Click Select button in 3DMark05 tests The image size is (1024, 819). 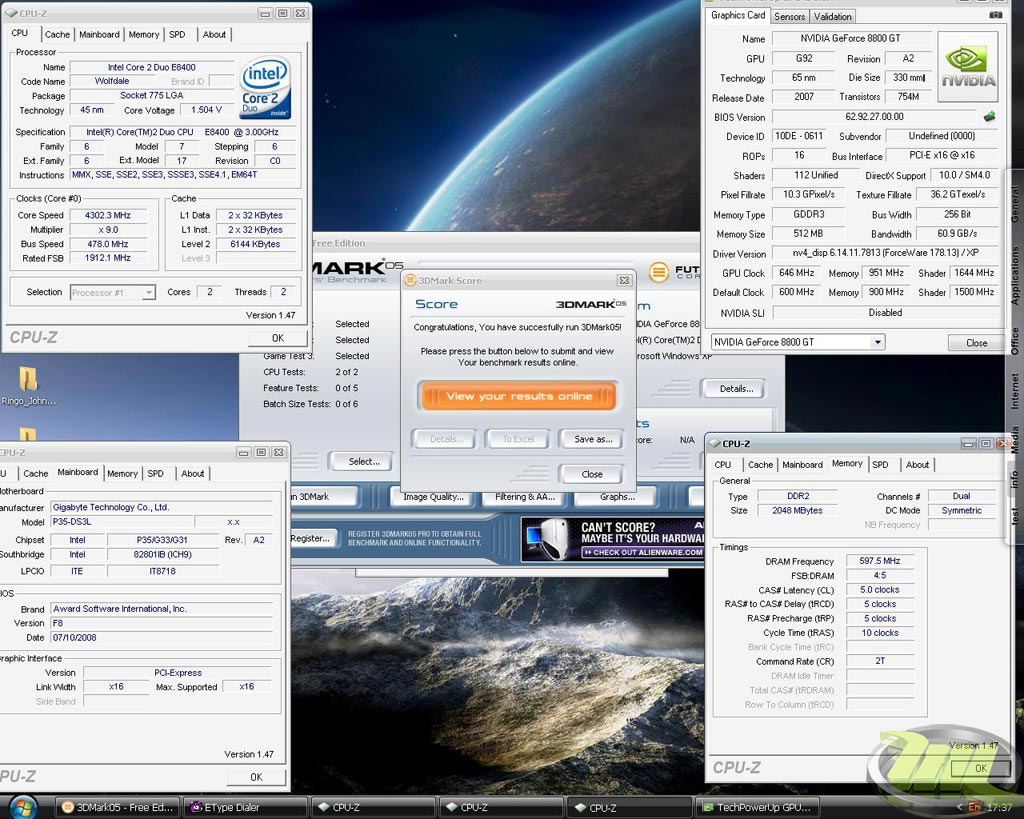(x=364, y=462)
